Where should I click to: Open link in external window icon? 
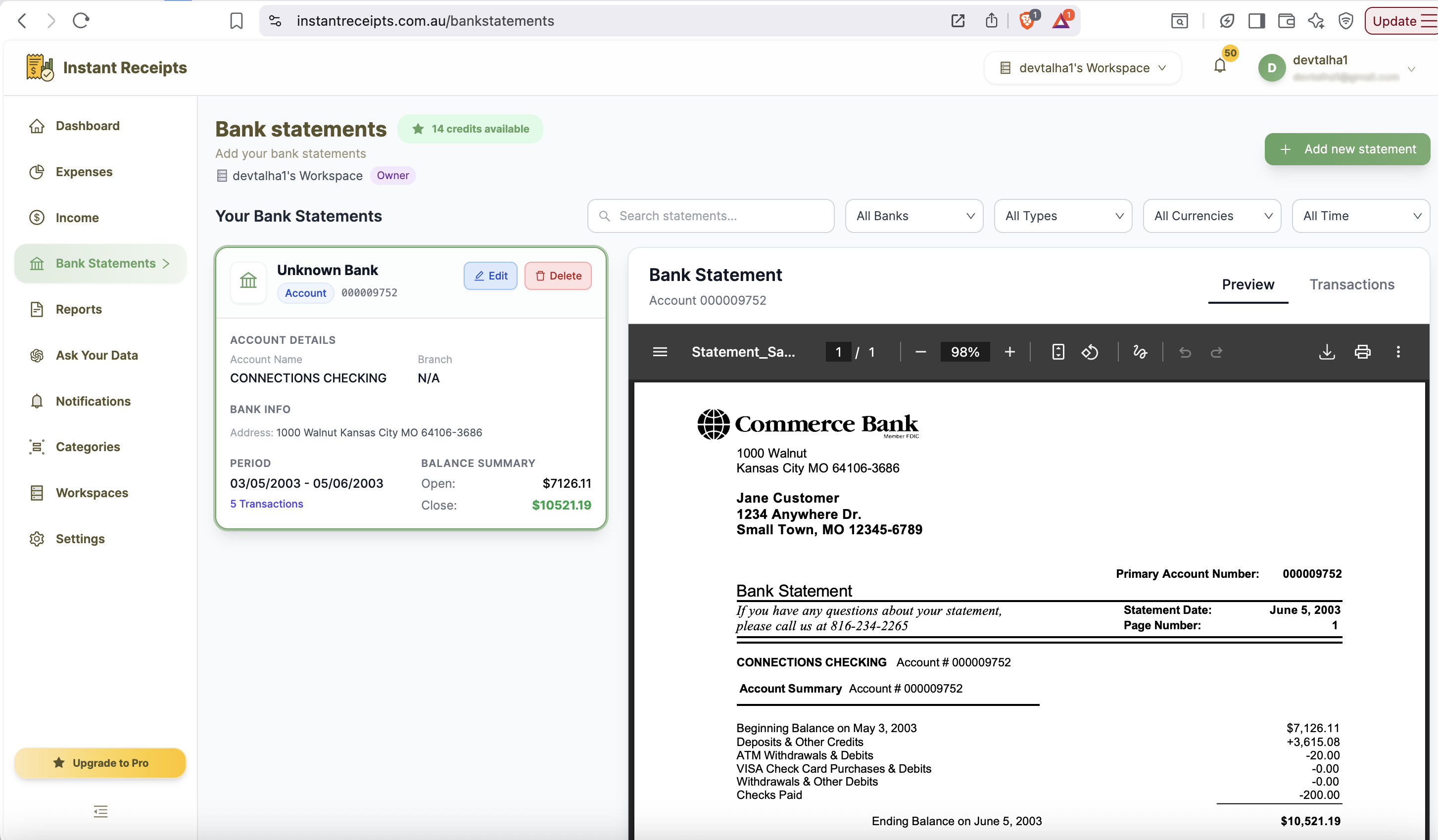[958, 21]
